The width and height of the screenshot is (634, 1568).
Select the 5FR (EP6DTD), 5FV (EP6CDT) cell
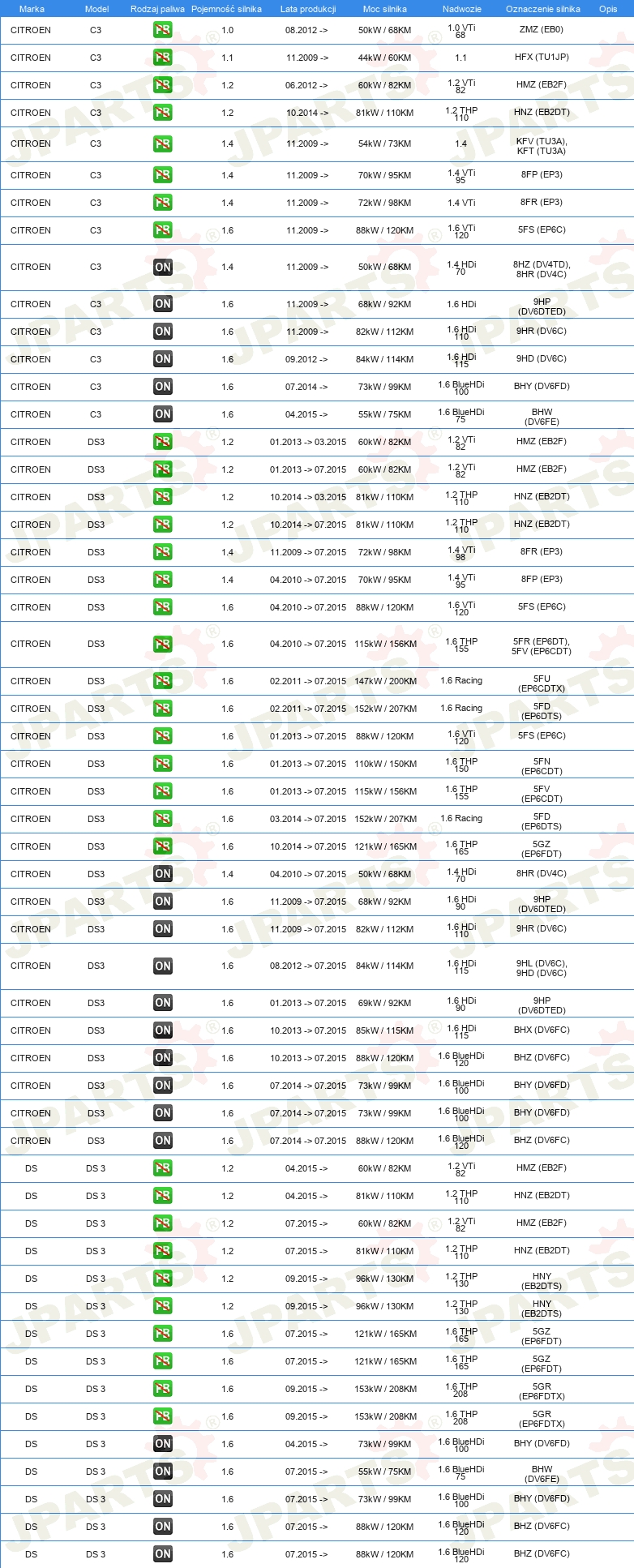(542, 646)
